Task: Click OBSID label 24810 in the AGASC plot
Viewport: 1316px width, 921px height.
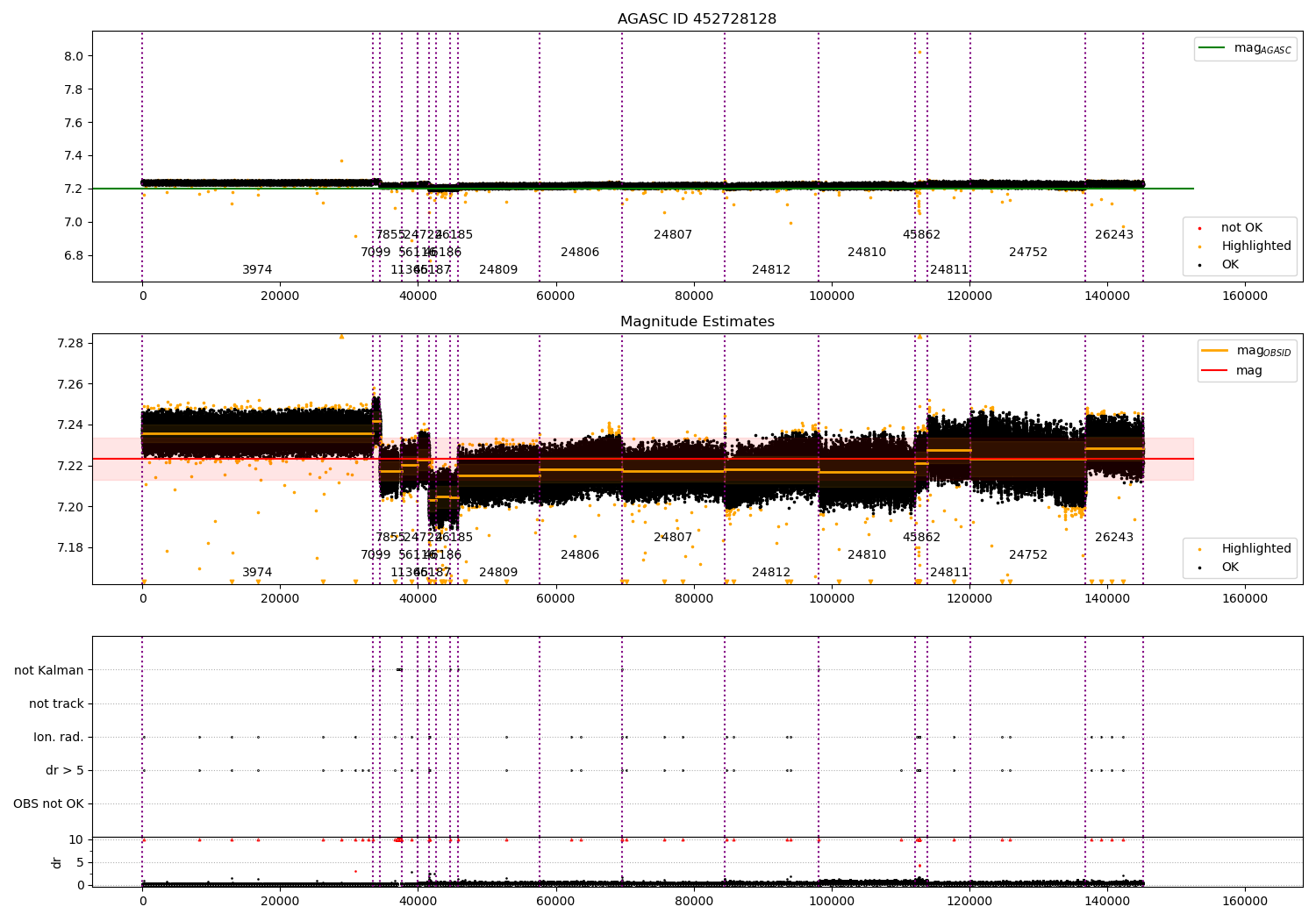Action: pyautogui.click(x=867, y=253)
